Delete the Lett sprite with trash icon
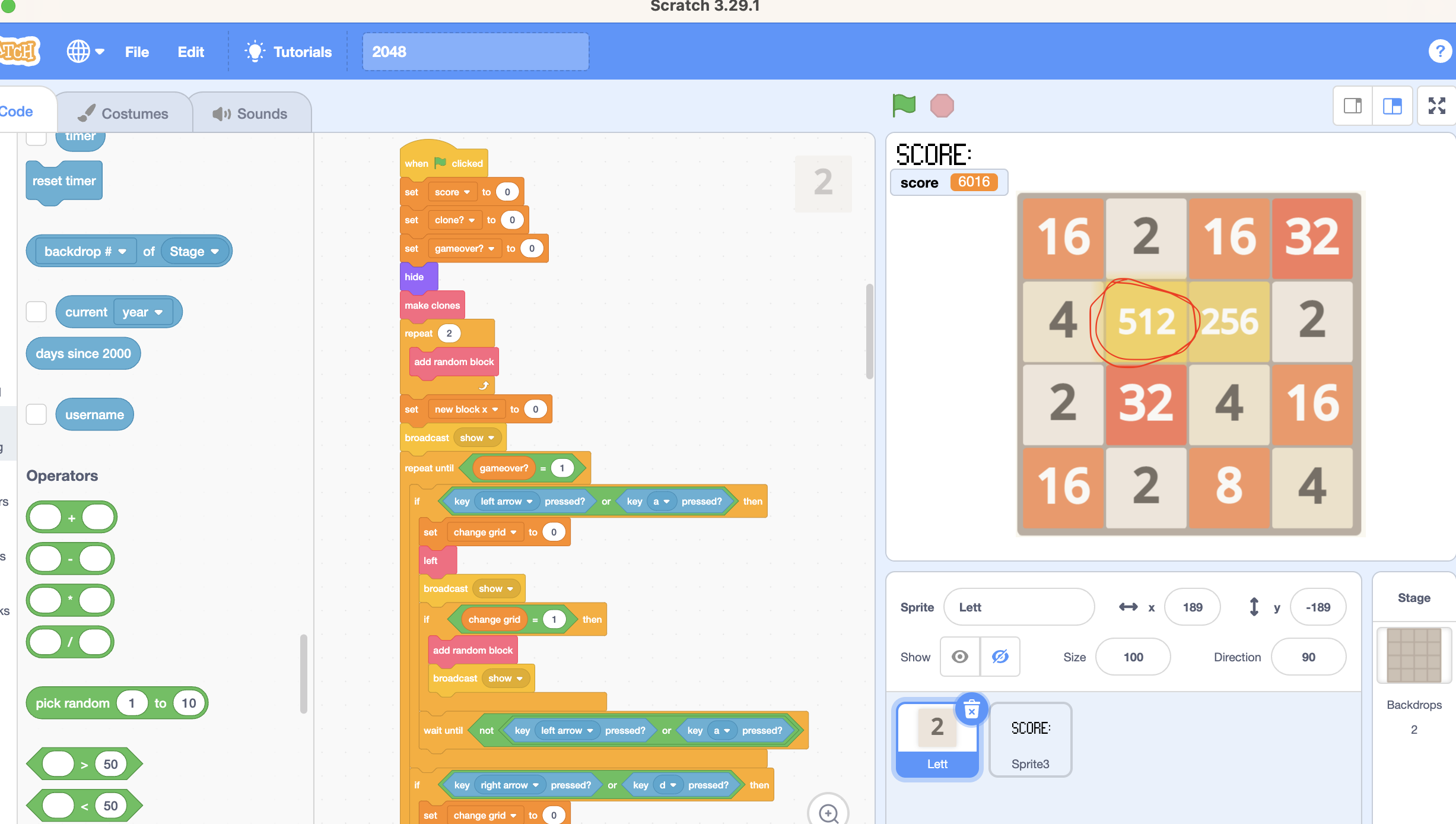This screenshot has width=1456, height=824. click(971, 709)
